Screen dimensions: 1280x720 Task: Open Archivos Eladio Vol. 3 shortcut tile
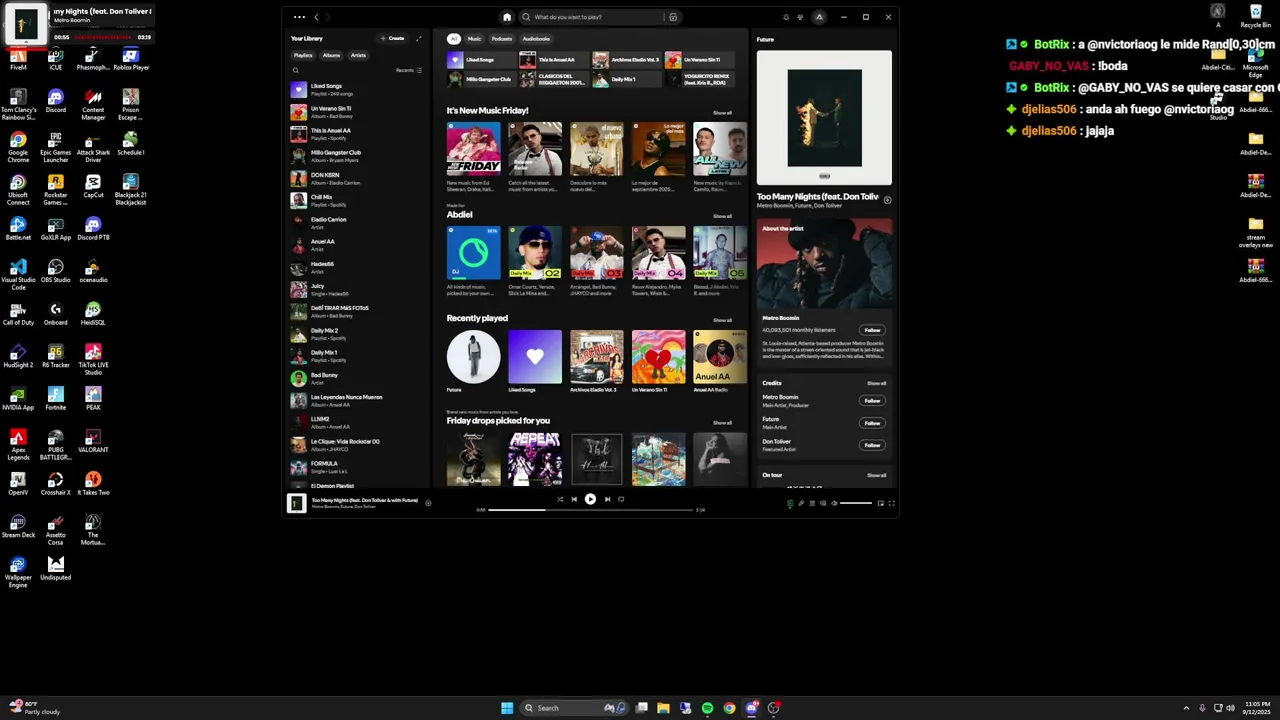pos(627,60)
